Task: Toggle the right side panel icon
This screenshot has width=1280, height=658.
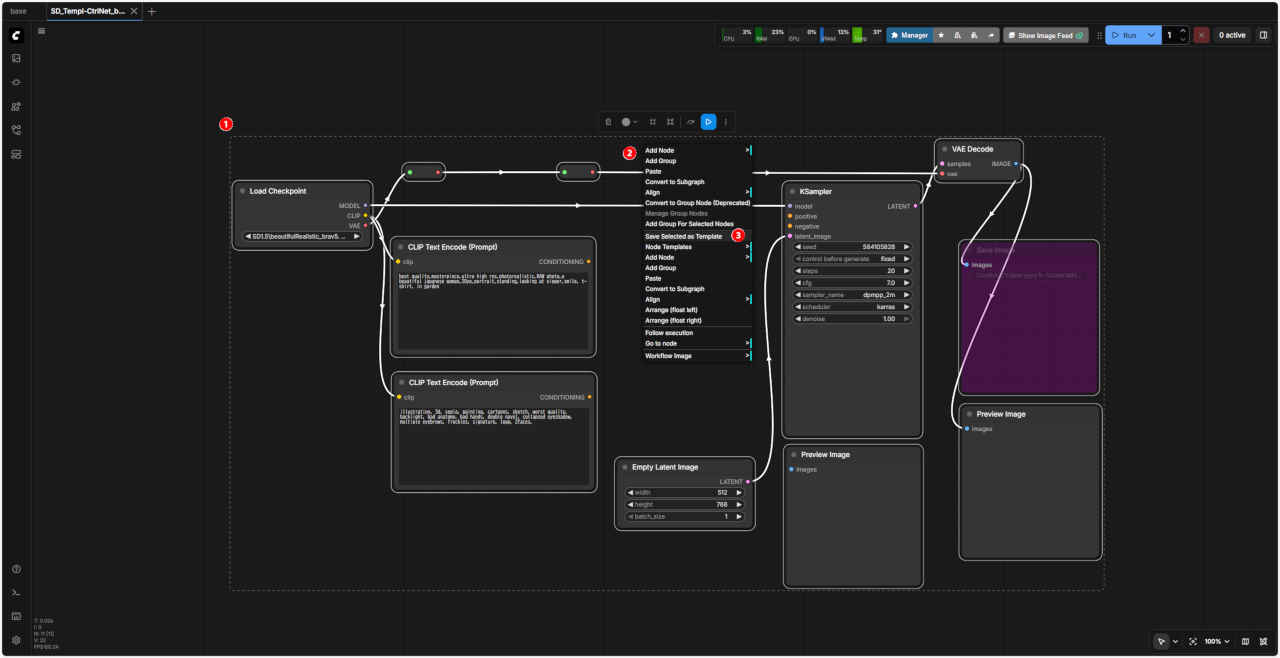Action: pyautogui.click(x=1263, y=35)
